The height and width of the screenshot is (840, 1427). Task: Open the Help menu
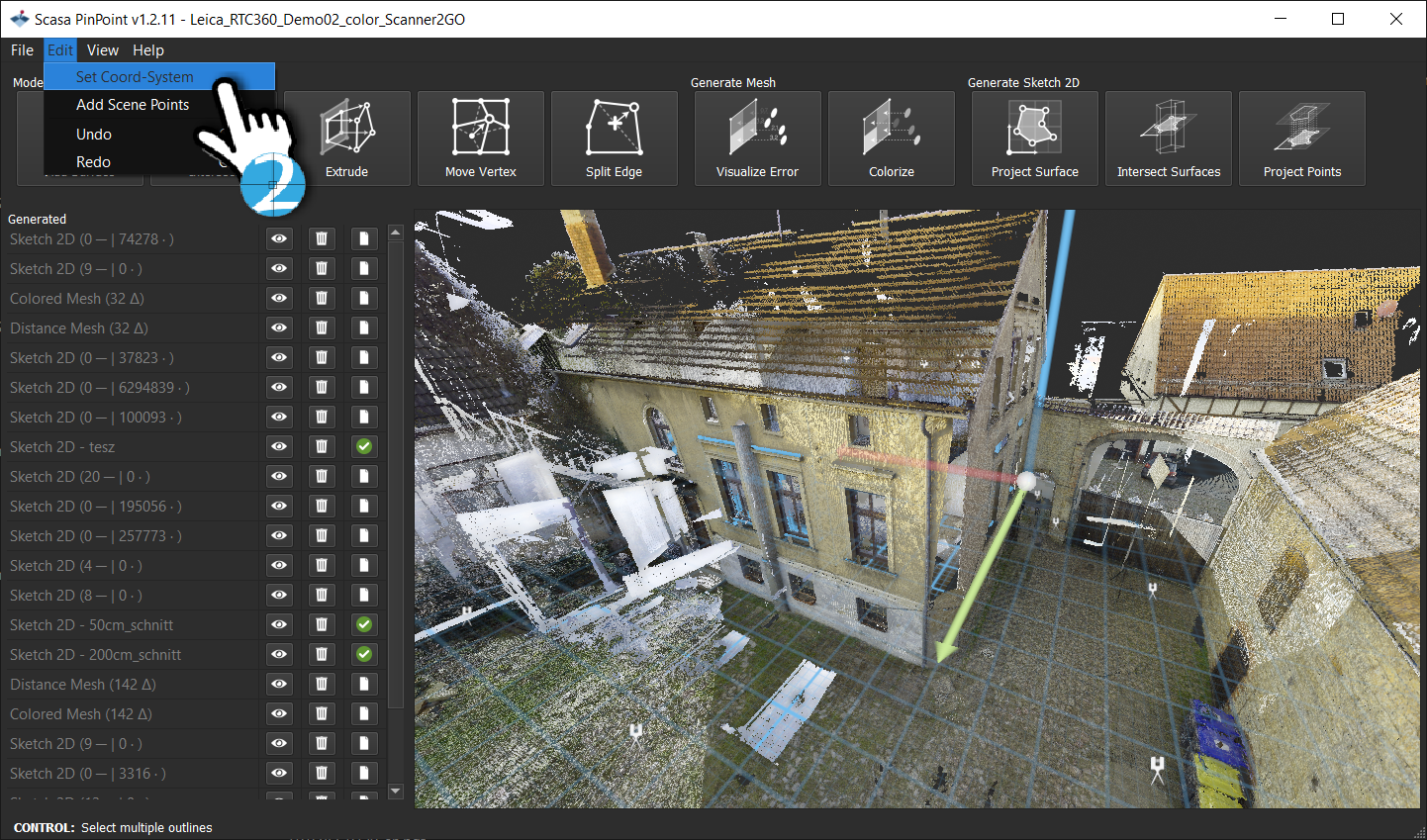point(148,50)
